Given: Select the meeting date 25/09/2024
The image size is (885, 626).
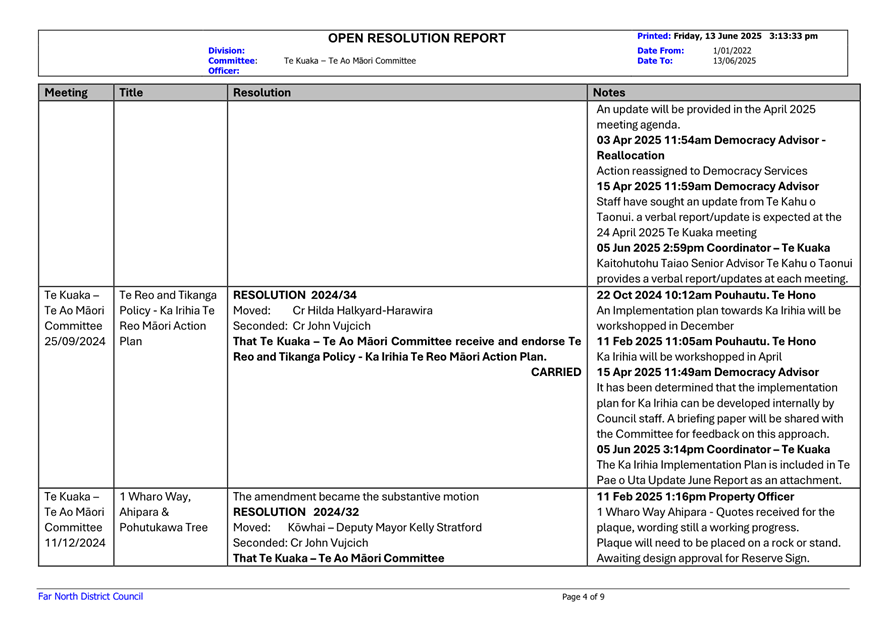Looking at the screenshot, I should pos(75,342).
